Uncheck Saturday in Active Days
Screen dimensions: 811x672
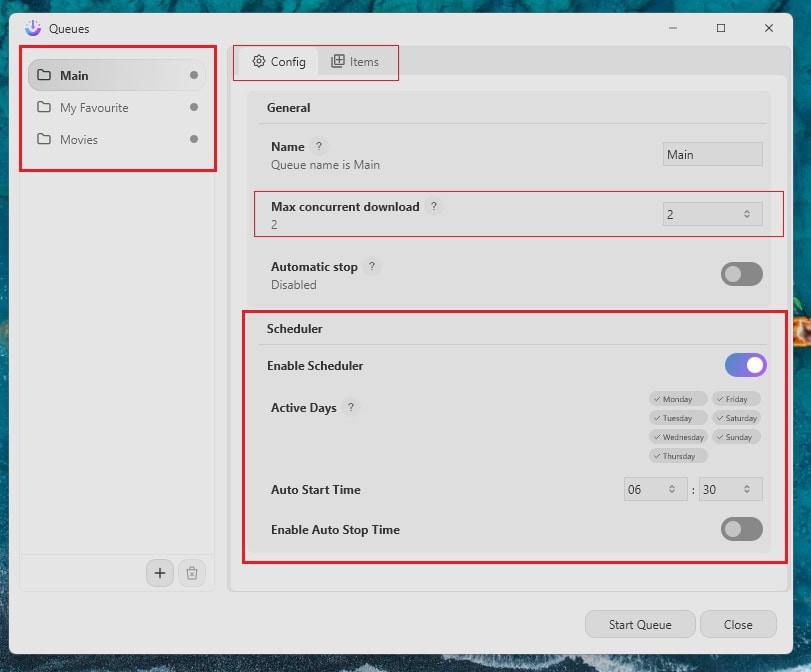pos(736,418)
